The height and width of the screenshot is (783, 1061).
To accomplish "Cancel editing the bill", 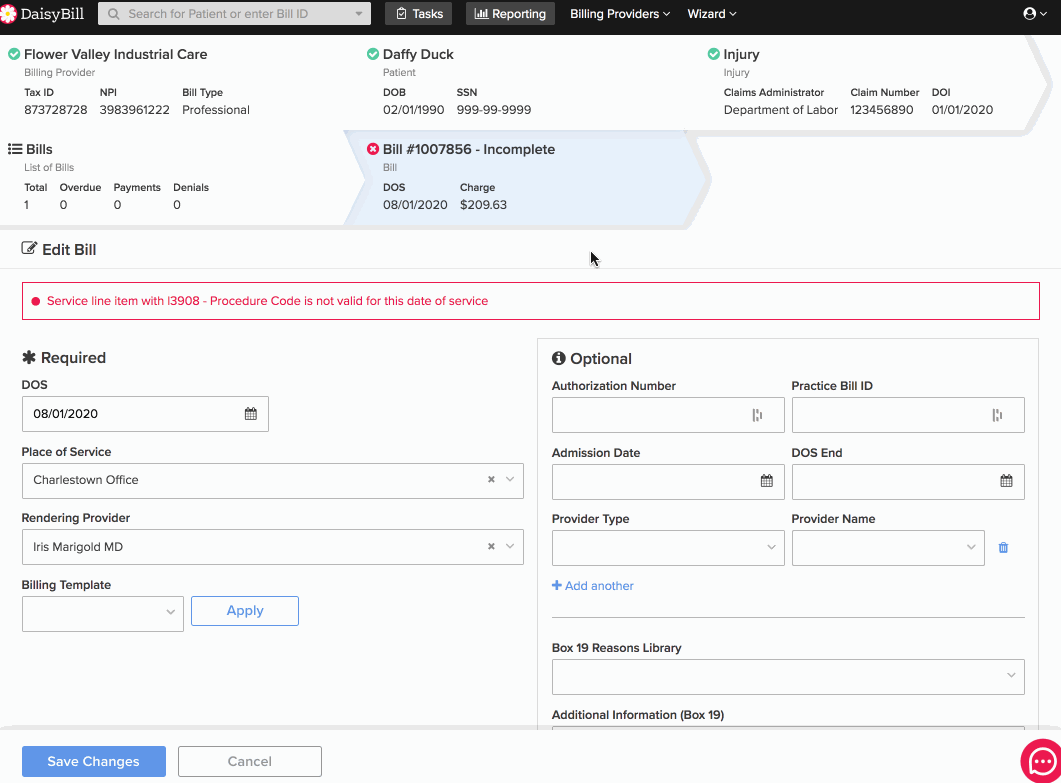I will coord(250,761).
